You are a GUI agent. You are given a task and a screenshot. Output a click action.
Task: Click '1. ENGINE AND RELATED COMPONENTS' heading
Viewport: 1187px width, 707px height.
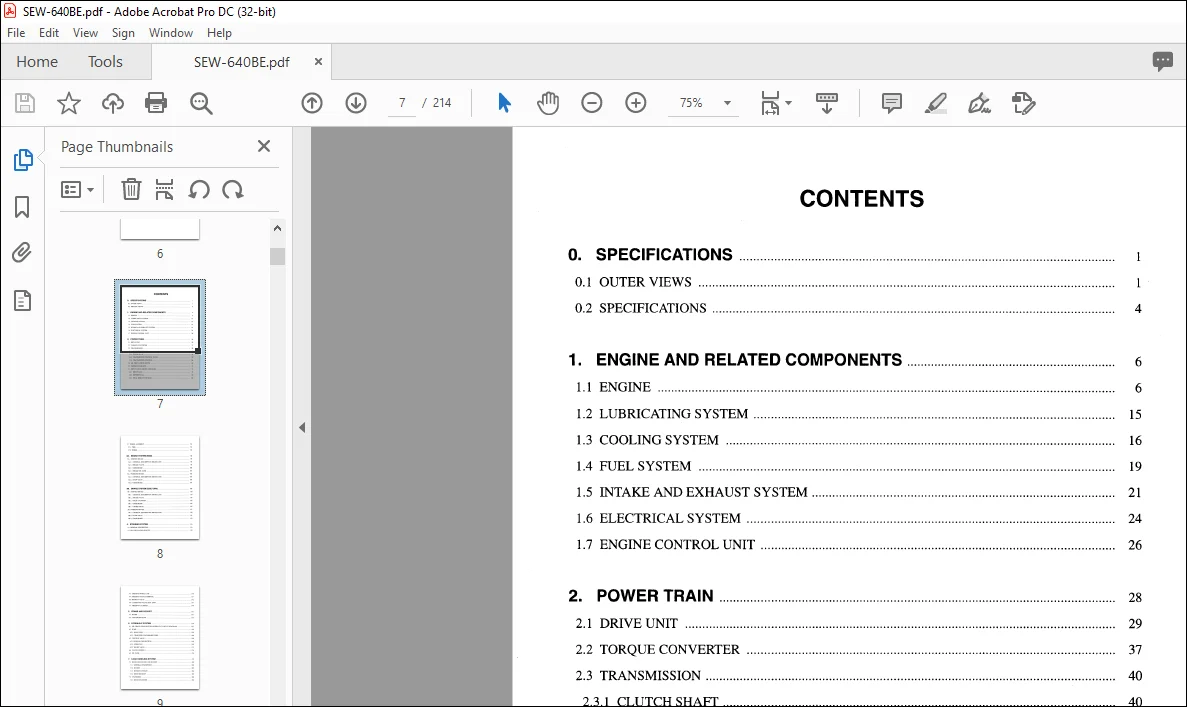735,360
